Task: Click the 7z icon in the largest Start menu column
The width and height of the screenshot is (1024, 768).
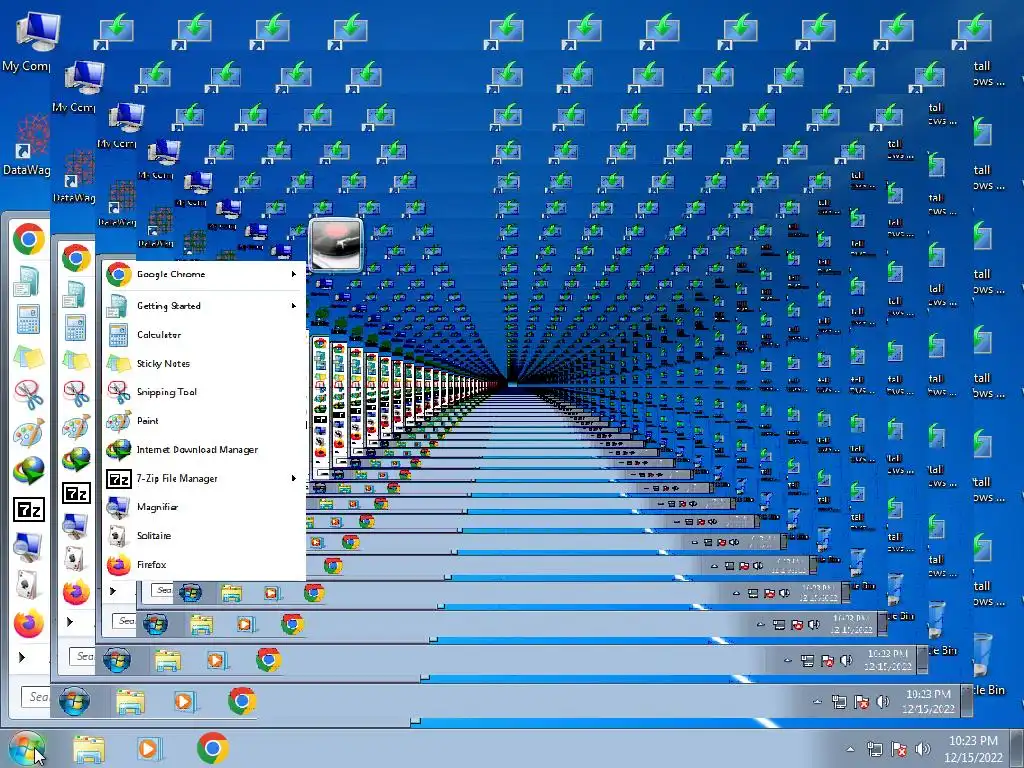Action: click(28, 509)
